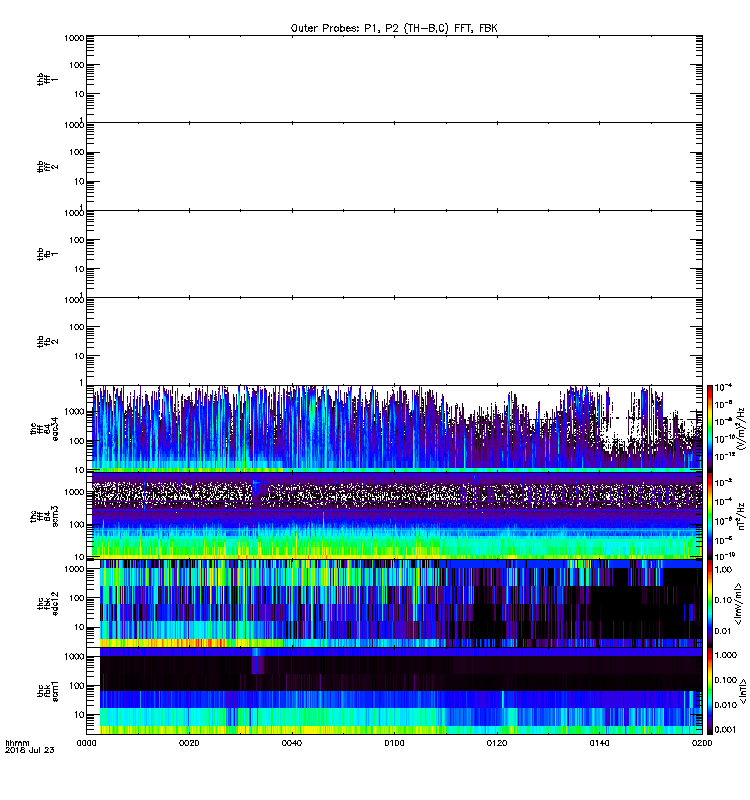Screen dimensions: 750x800
Task: Click the 1.00 value on the edc12 color bar
Action: click(x=723, y=569)
